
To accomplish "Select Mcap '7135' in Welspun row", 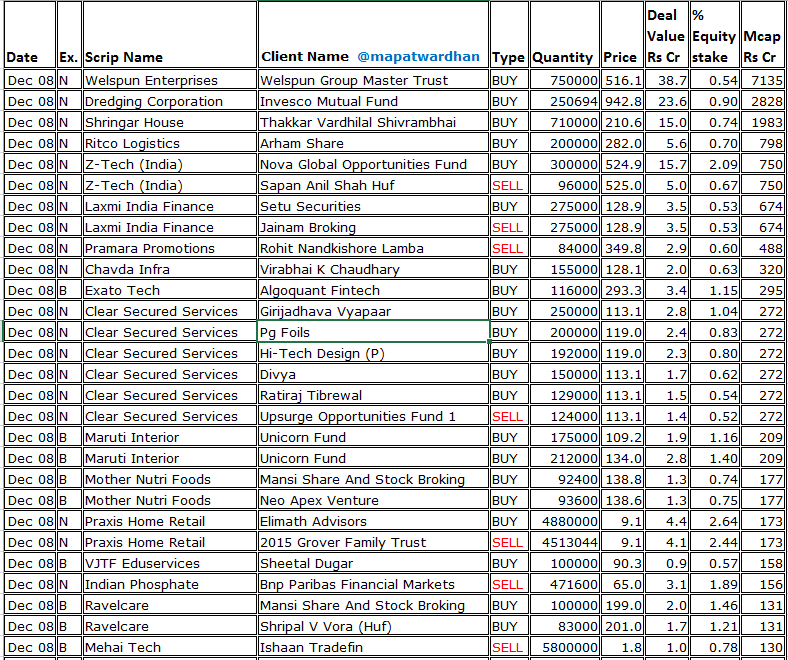I will (763, 80).
